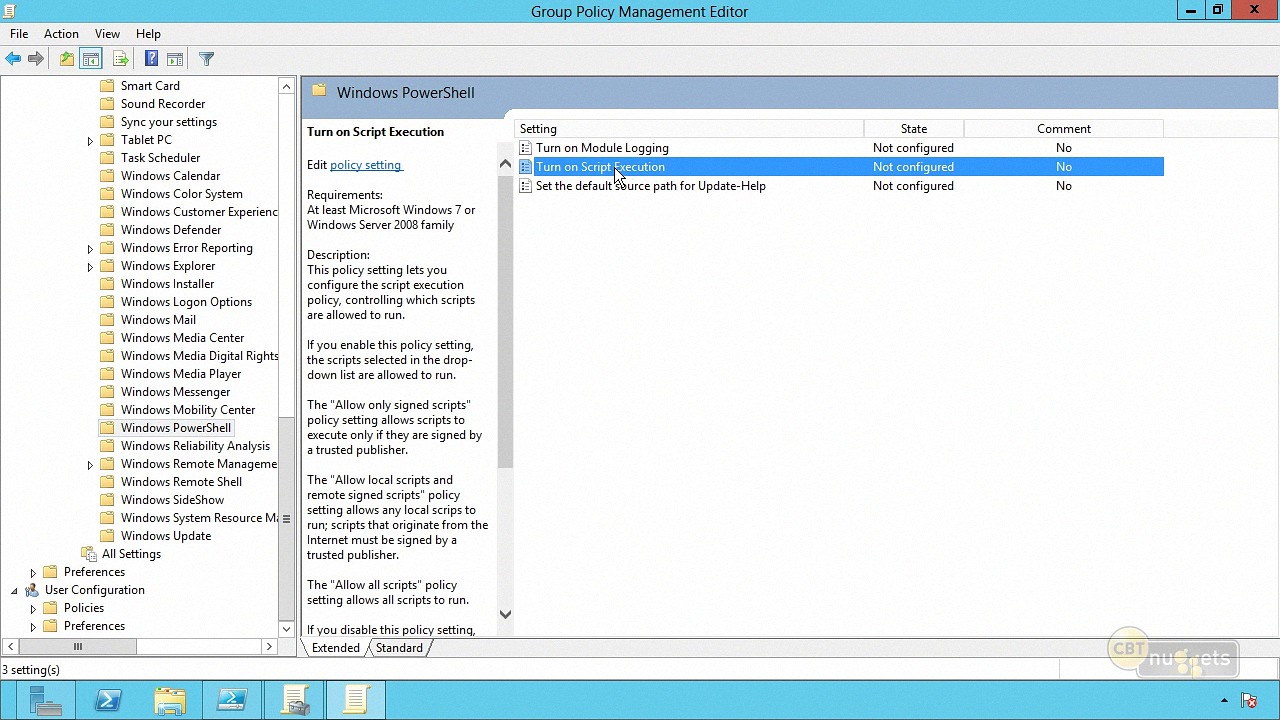The width and height of the screenshot is (1280, 720).
Task: Collapse the User Configuration node
Action: point(14,591)
